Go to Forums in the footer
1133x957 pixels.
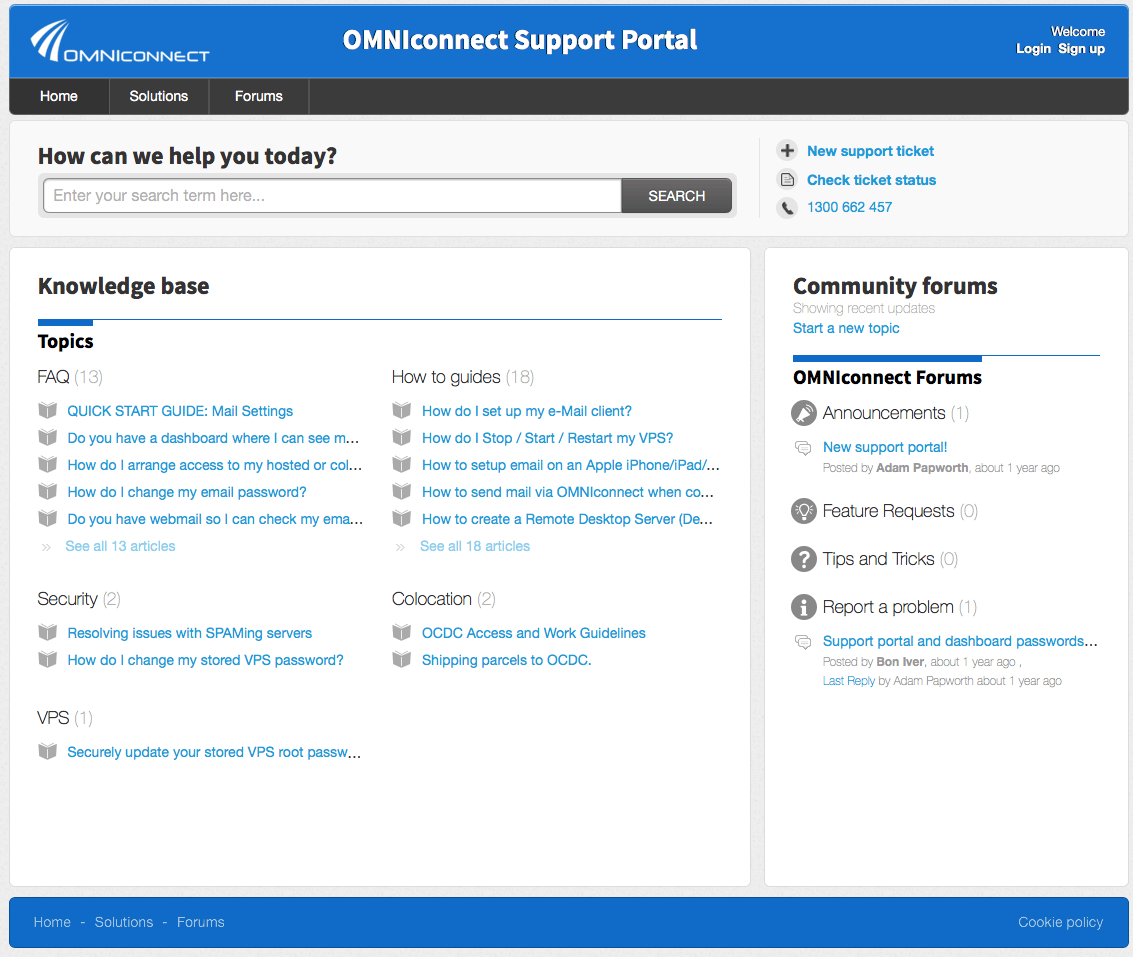click(200, 922)
